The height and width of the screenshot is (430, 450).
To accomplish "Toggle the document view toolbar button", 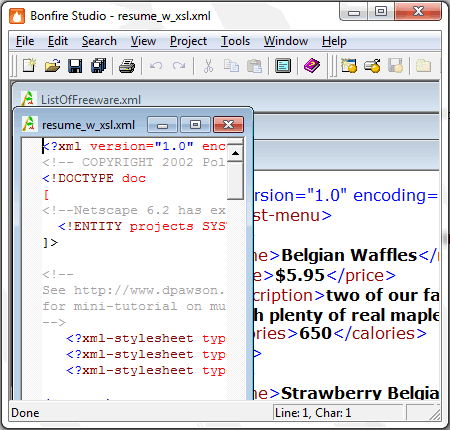I will click(x=283, y=66).
